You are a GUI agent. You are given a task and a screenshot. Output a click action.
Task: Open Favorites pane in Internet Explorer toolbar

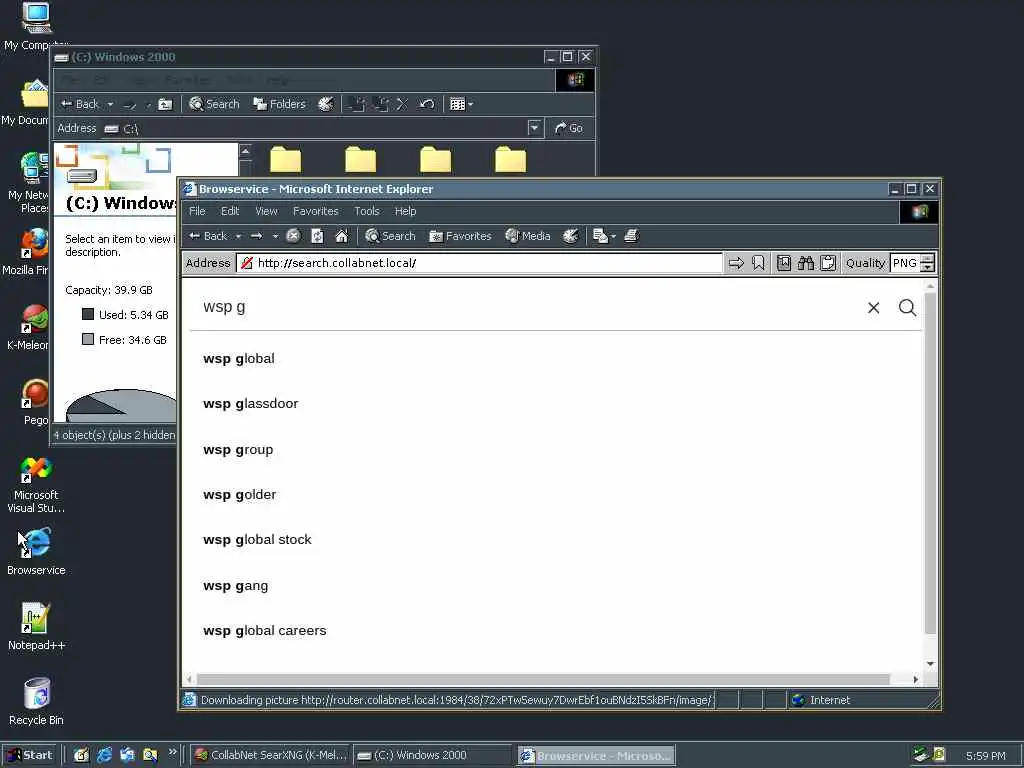tap(460, 236)
